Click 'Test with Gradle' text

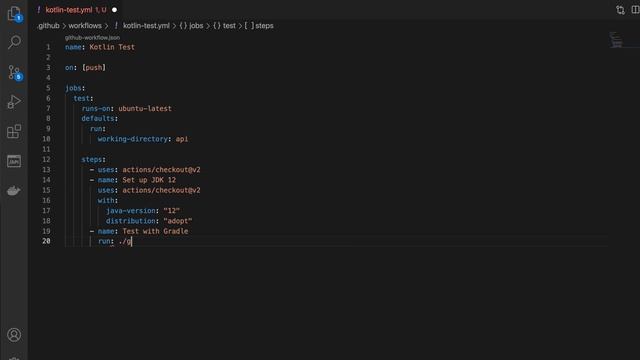[155, 231]
